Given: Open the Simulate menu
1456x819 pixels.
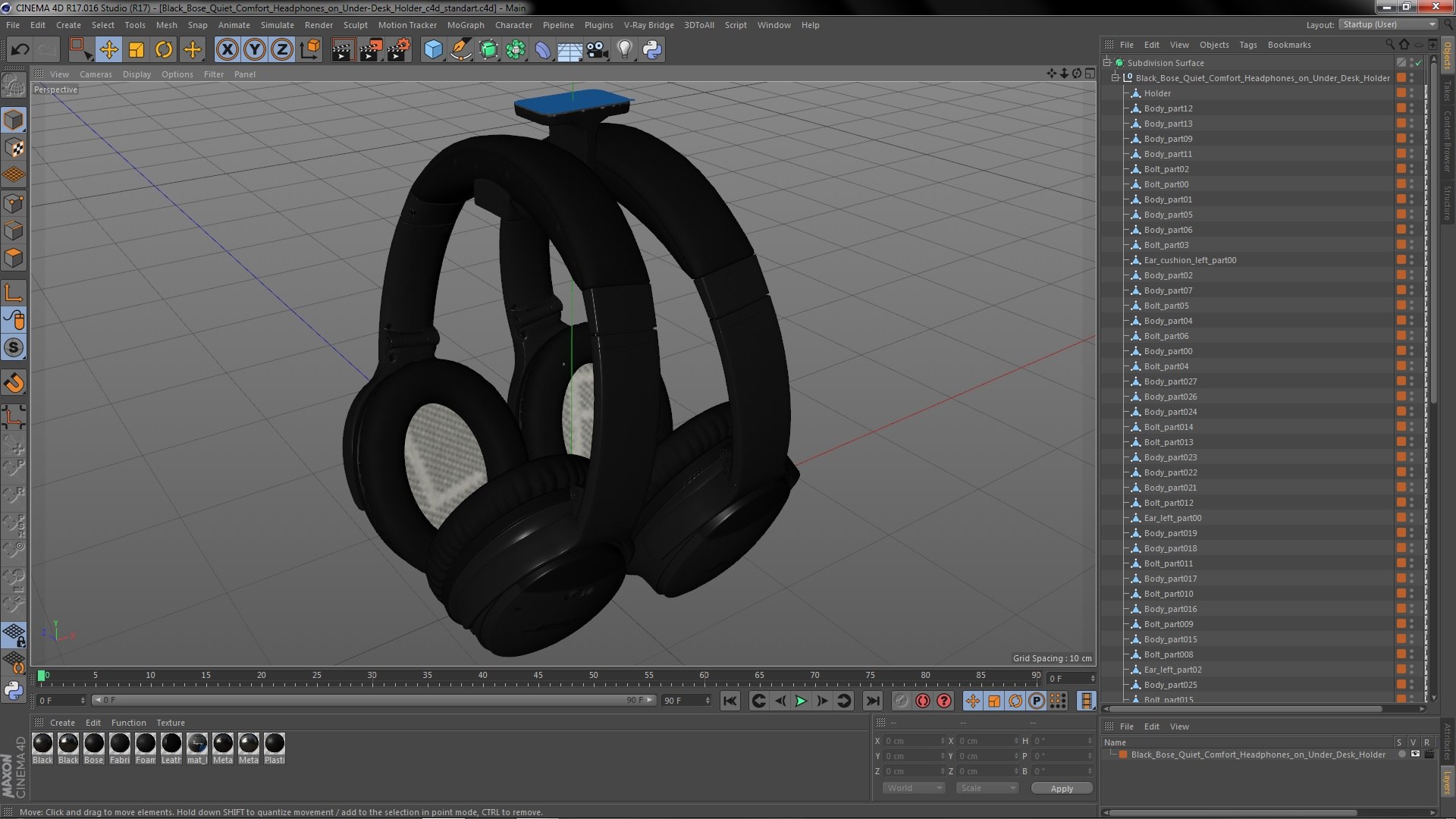Looking at the screenshot, I should tap(277, 25).
